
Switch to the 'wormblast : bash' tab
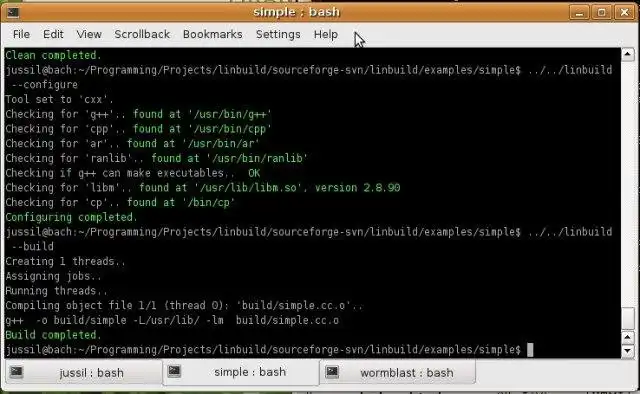tap(398, 372)
